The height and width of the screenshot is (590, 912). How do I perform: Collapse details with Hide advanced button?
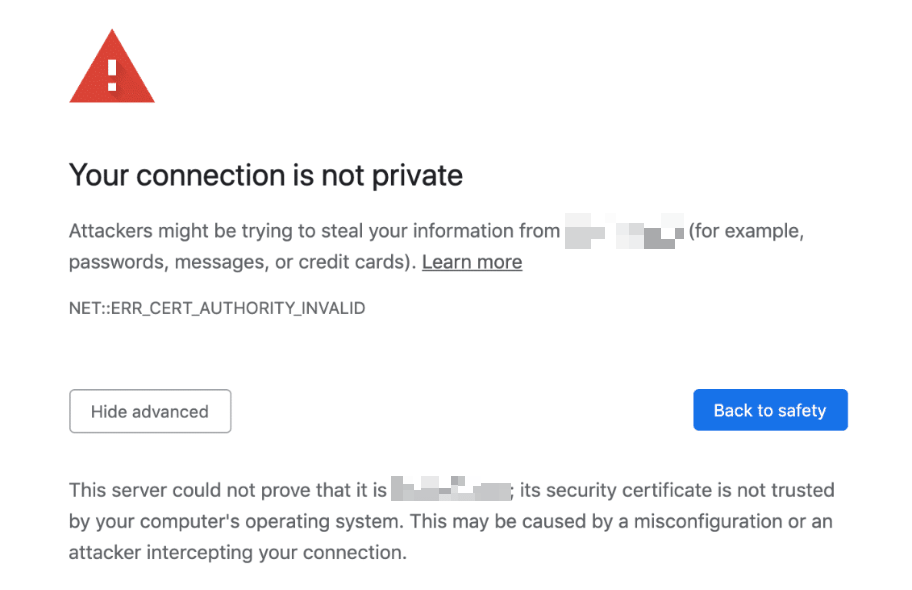150,411
